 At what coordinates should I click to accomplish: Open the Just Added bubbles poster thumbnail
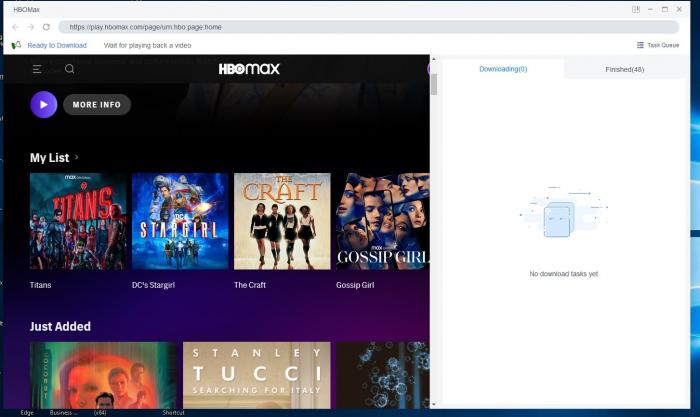click(x=383, y=375)
